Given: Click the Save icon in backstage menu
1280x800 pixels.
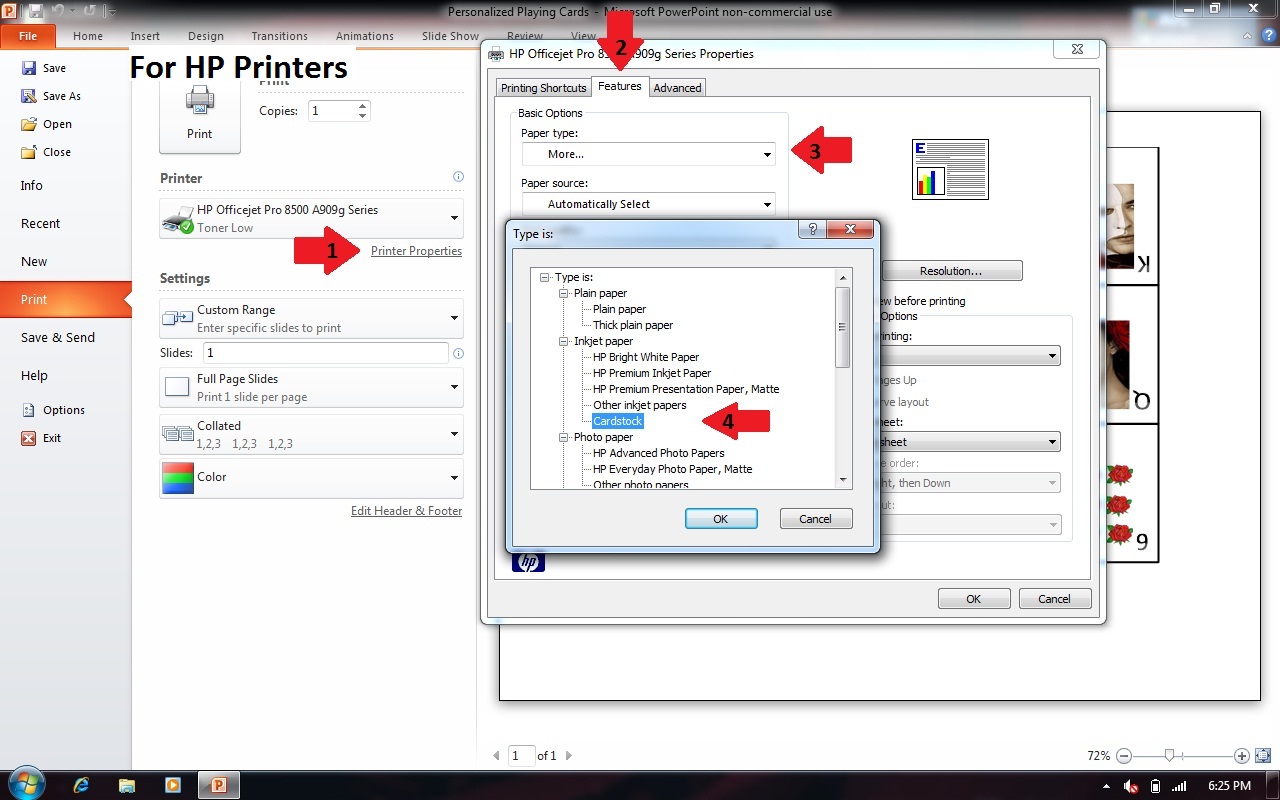Looking at the screenshot, I should (x=28, y=68).
